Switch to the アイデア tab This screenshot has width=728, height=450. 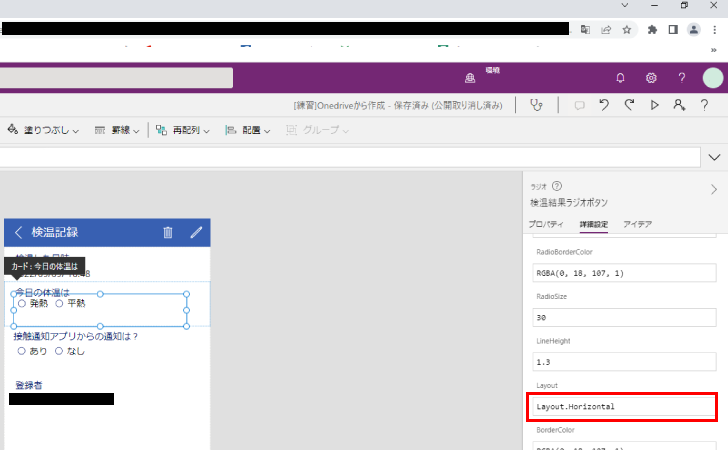637,224
